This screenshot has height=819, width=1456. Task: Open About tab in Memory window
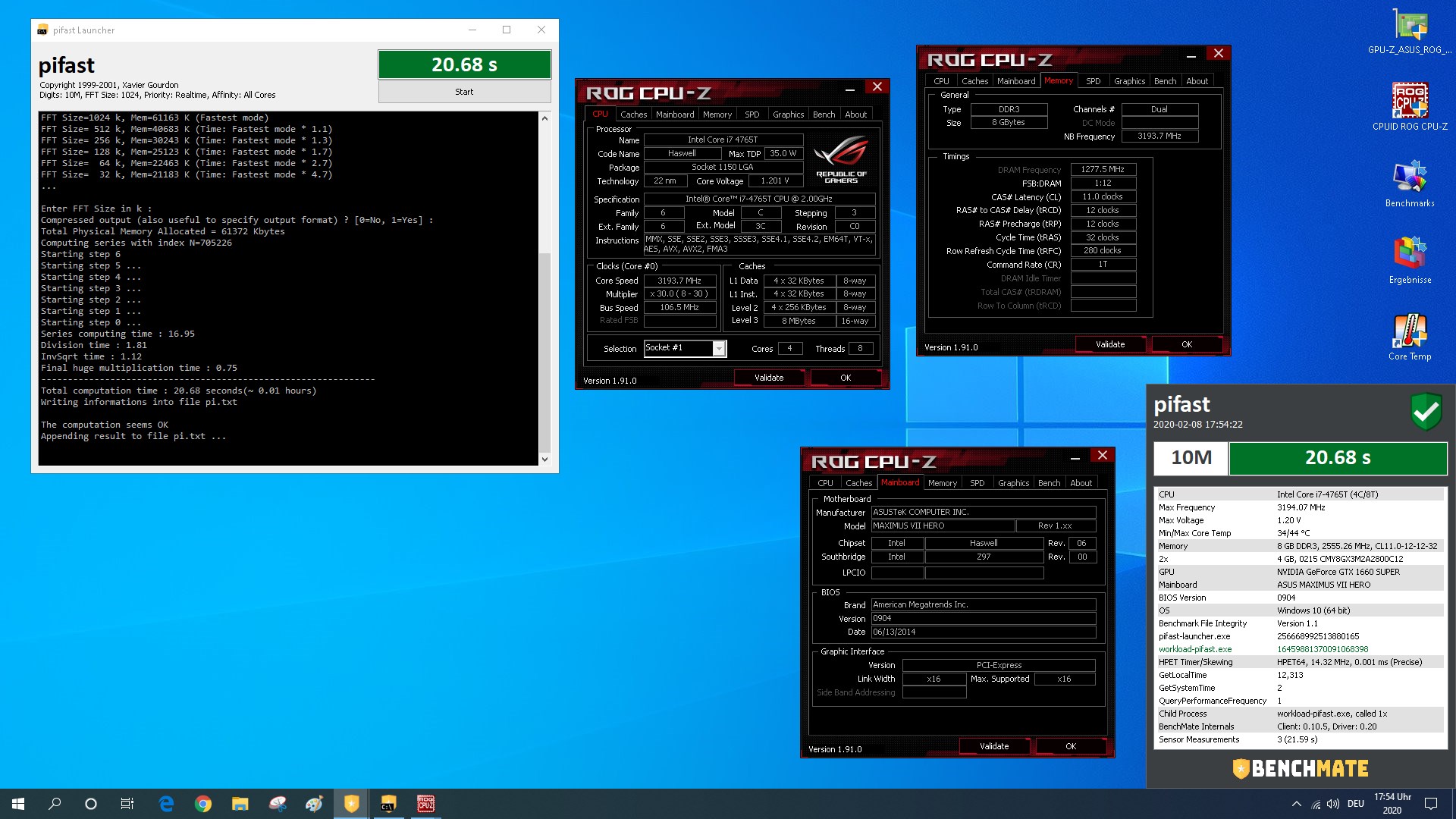click(1197, 81)
